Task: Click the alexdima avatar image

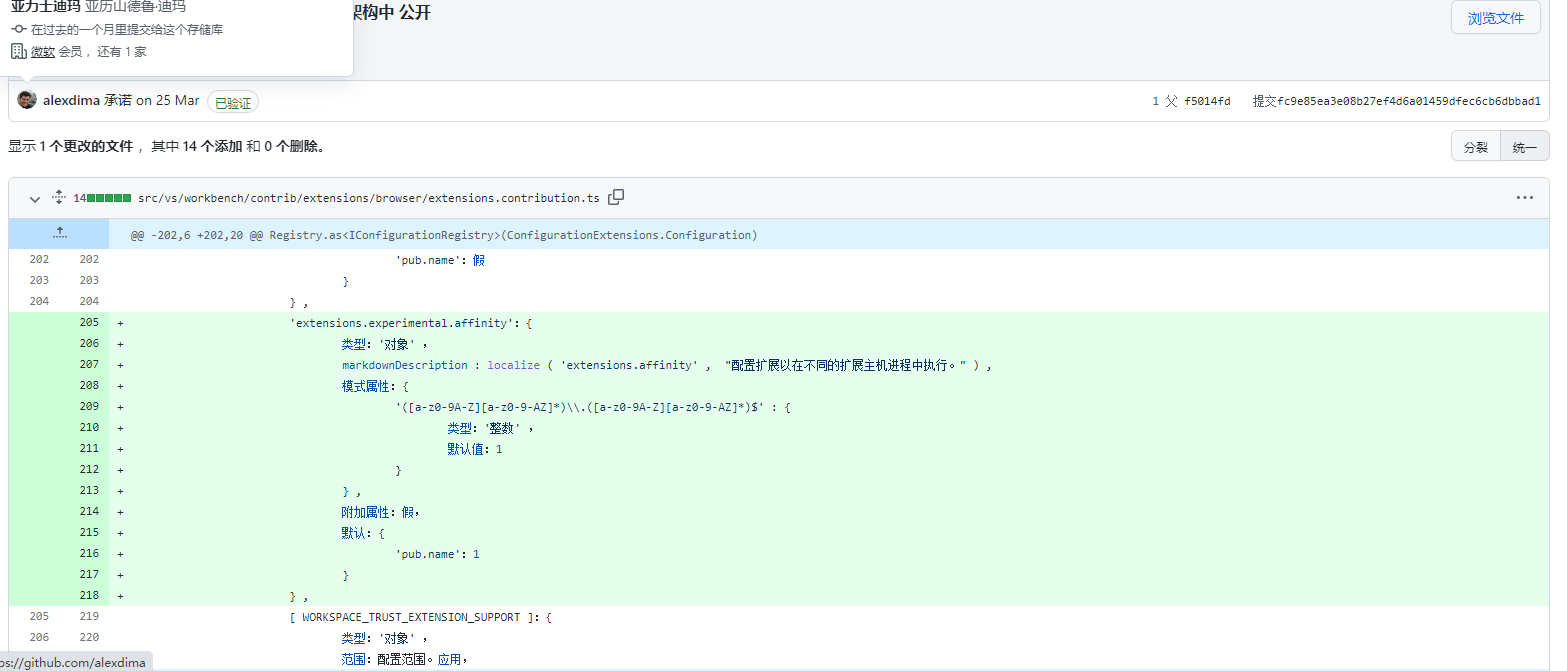Action: click(27, 100)
